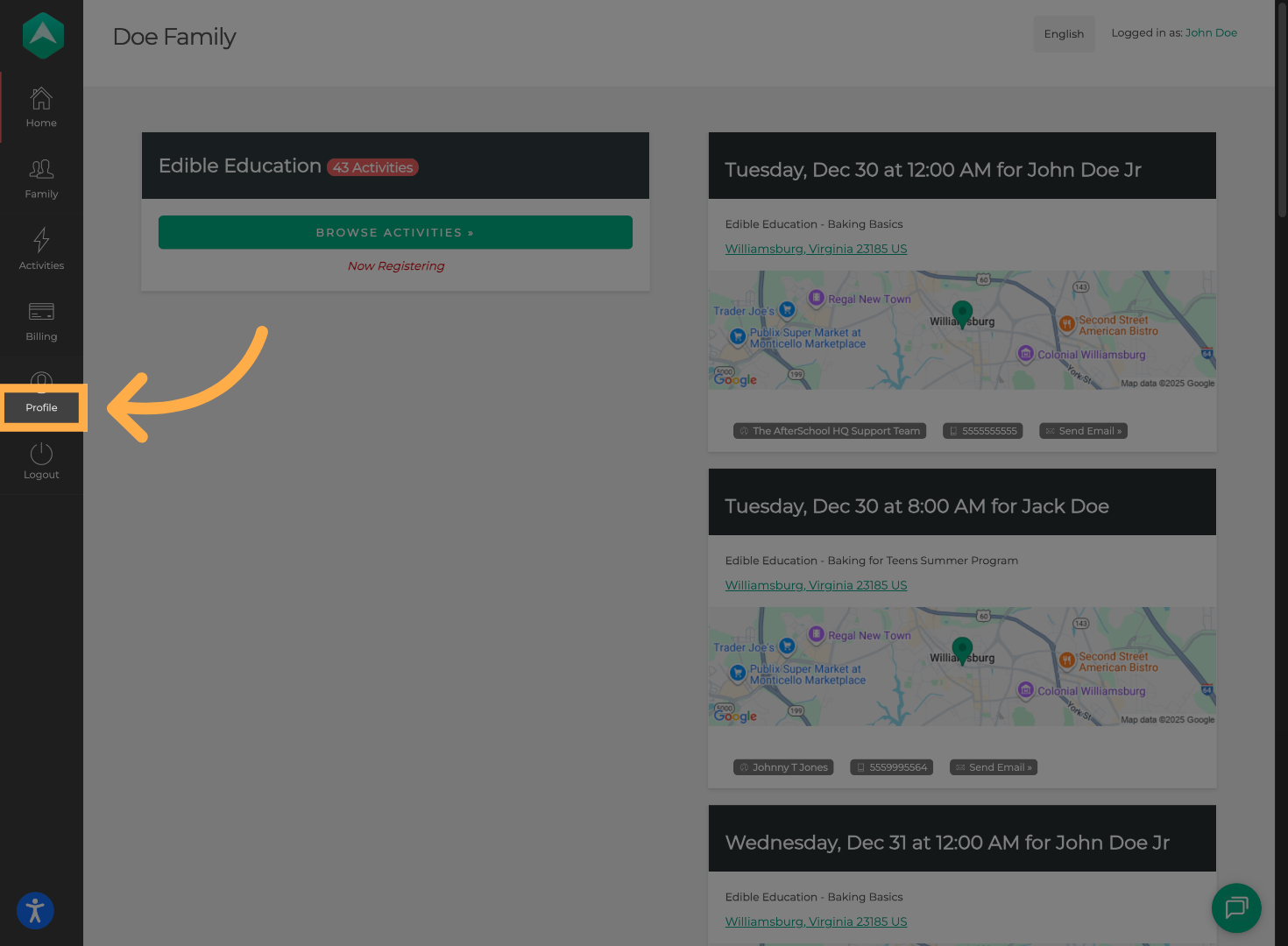Open the Family section icon
This screenshot has width=1288, height=946.
(x=40, y=169)
